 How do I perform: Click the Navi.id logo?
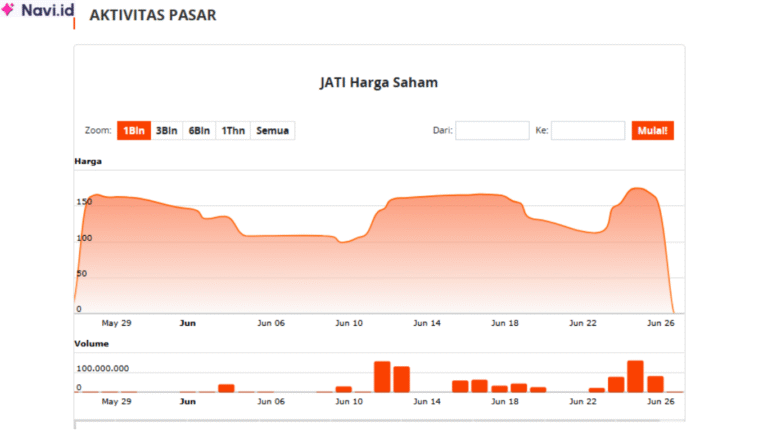[38, 10]
